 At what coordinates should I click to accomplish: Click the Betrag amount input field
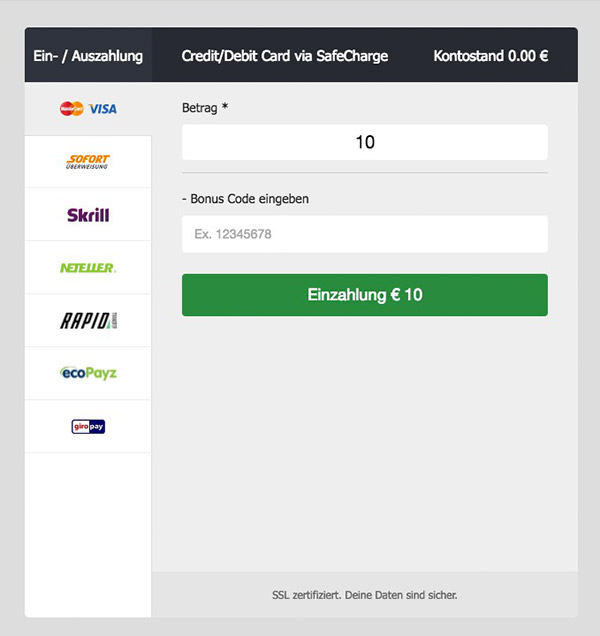tap(365, 142)
